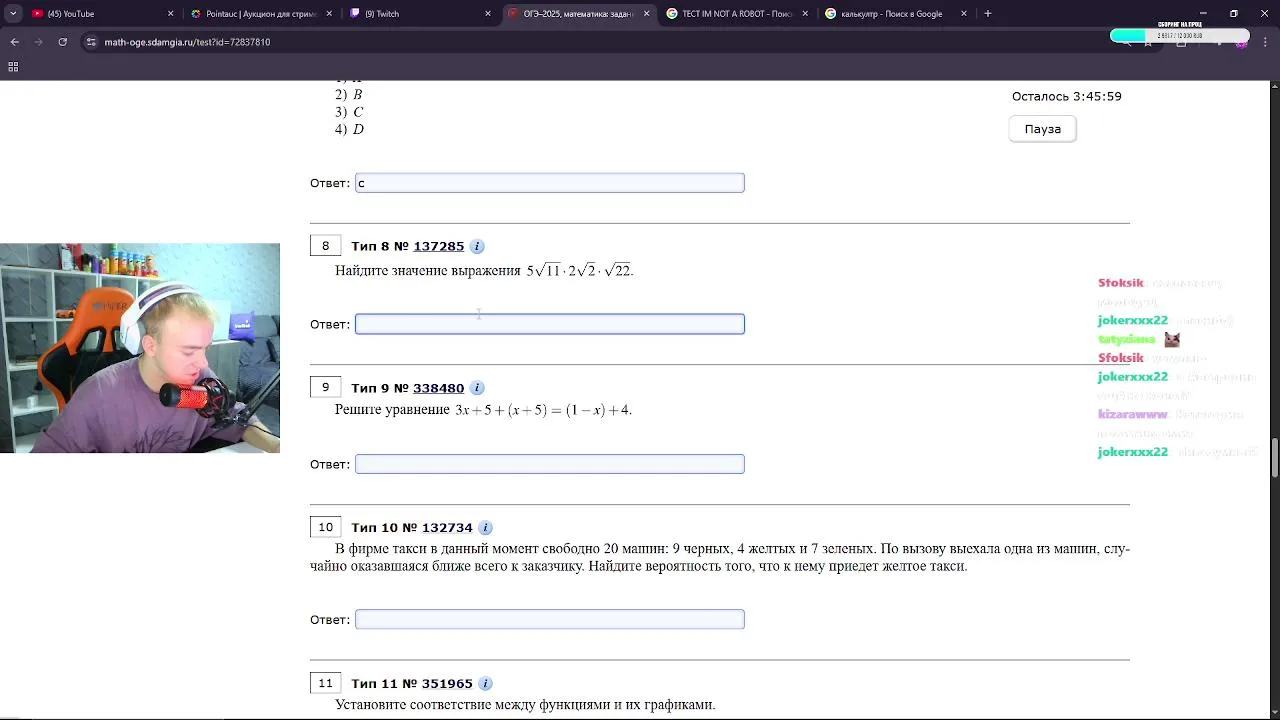Click chat username 'tatyxiana'
The height and width of the screenshot is (720, 1280).
tap(1126, 339)
